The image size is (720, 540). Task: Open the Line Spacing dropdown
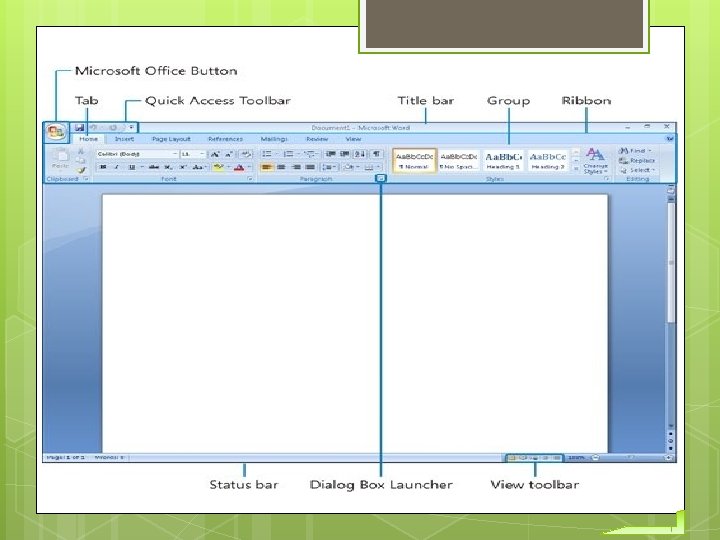coord(329,167)
